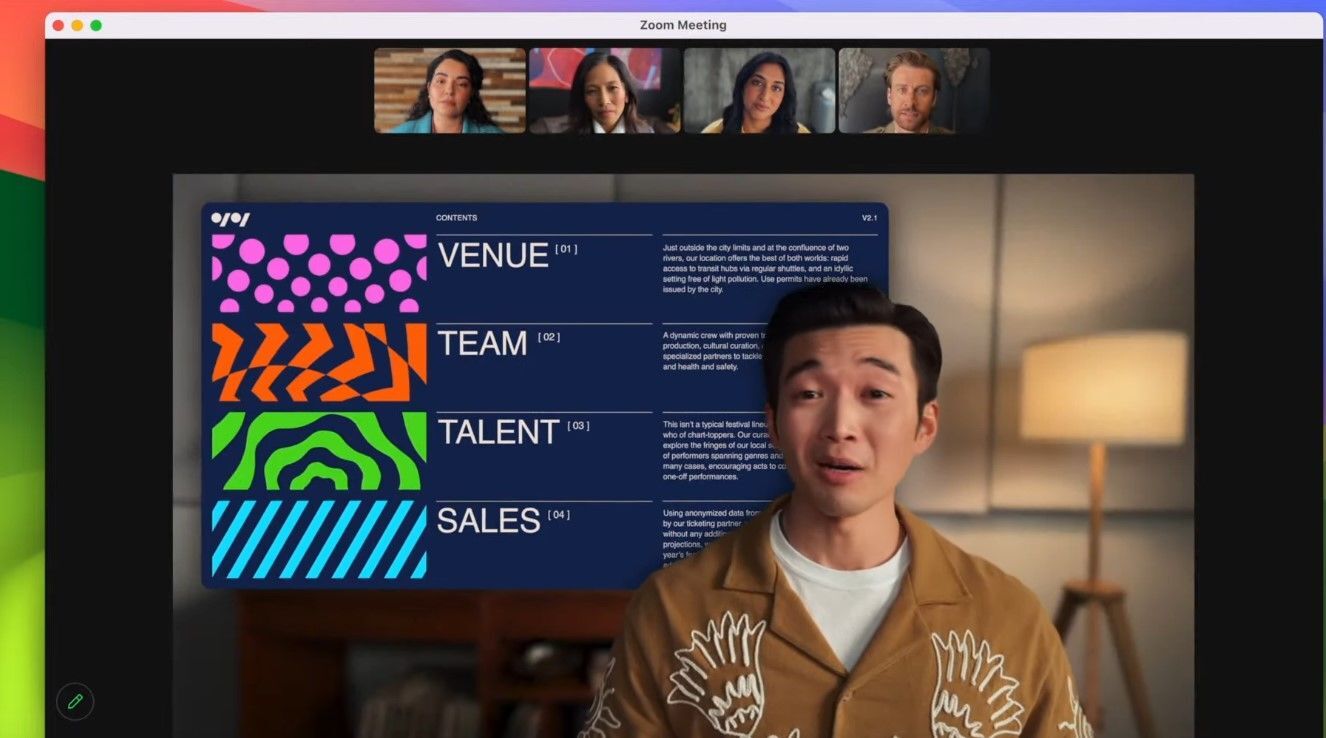This screenshot has height=738, width=1326.
Task: Select the first participant thumbnail in the strip
Action: tap(450, 91)
